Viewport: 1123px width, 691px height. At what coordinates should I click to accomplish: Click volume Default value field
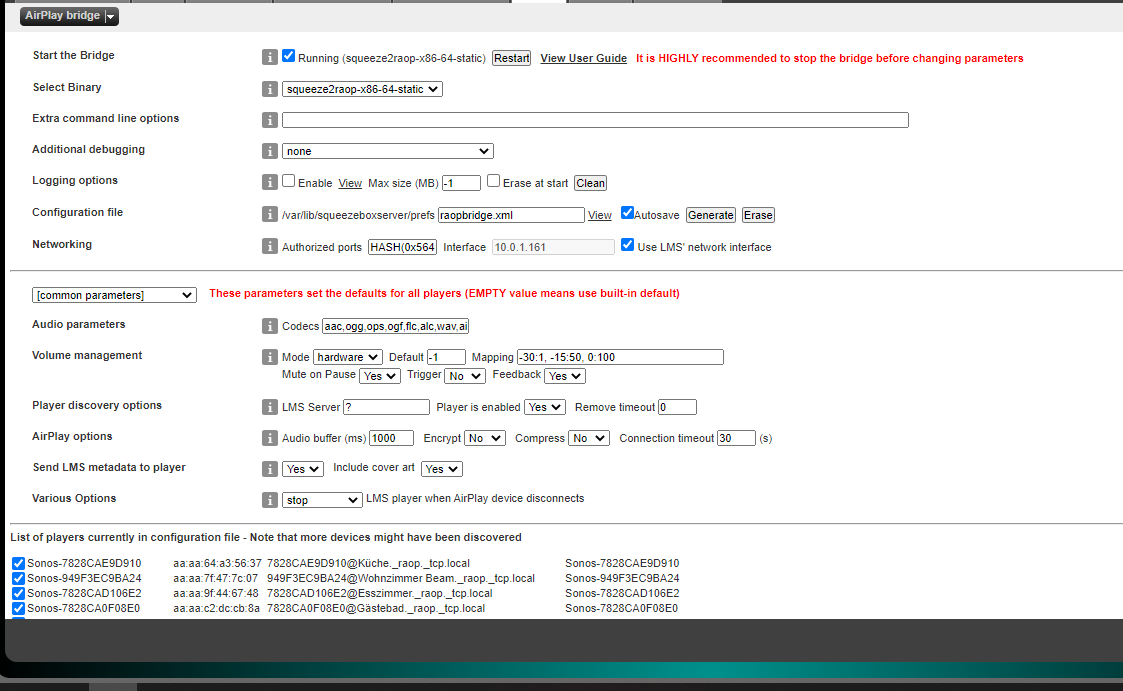tap(446, 357)
